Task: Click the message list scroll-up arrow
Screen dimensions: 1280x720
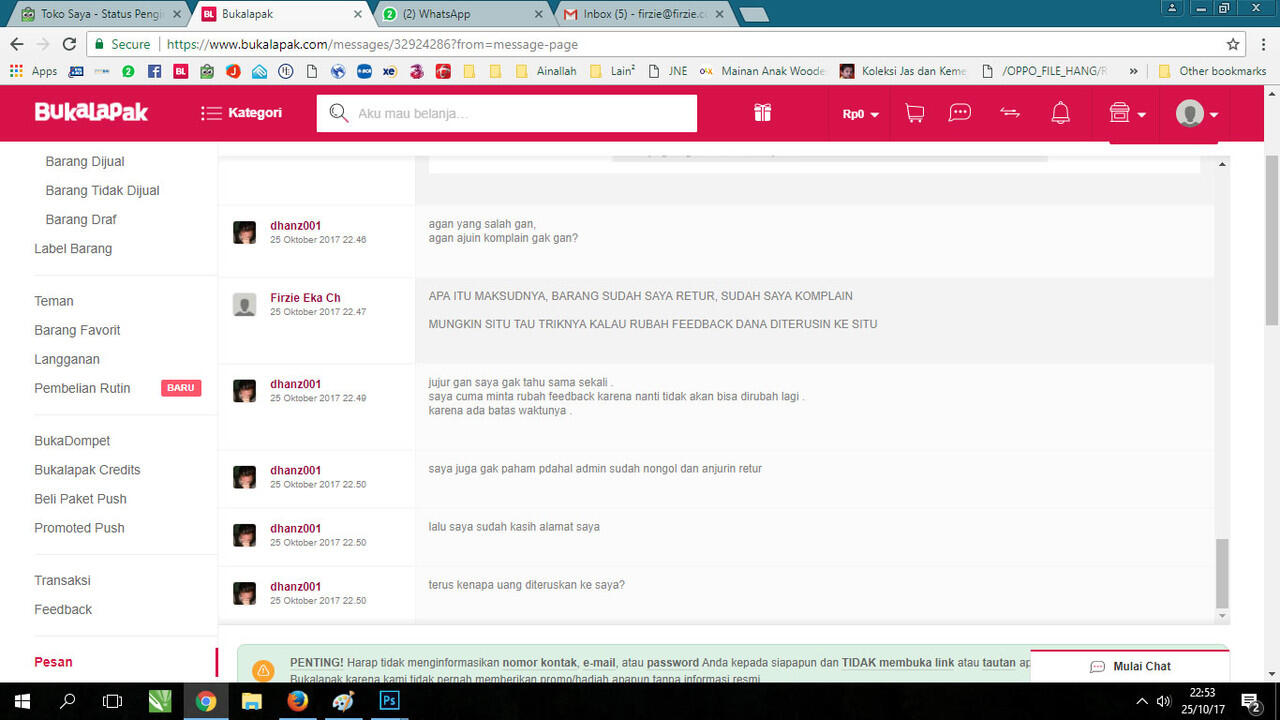Action: (x=1222, y=164)
